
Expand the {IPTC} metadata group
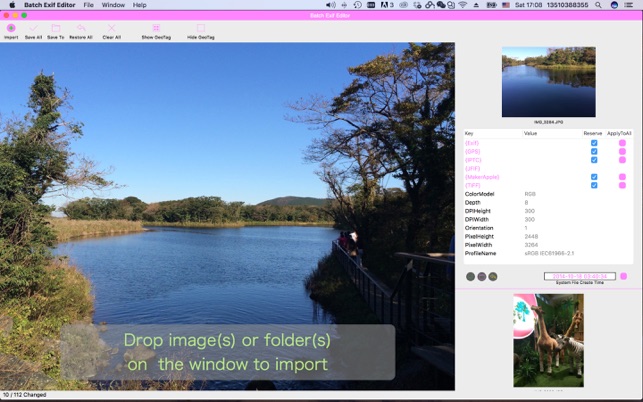point(473,160)
